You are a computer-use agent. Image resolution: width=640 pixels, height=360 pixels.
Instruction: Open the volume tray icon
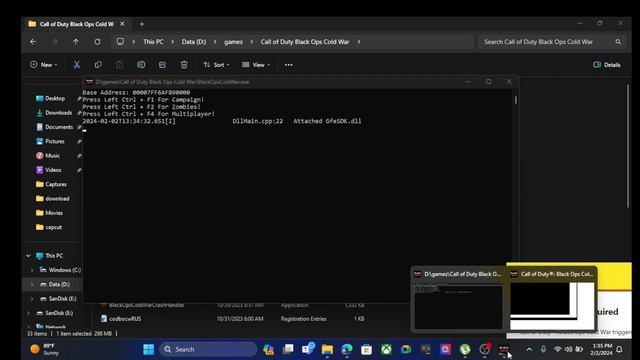click(x=568, y=349)
